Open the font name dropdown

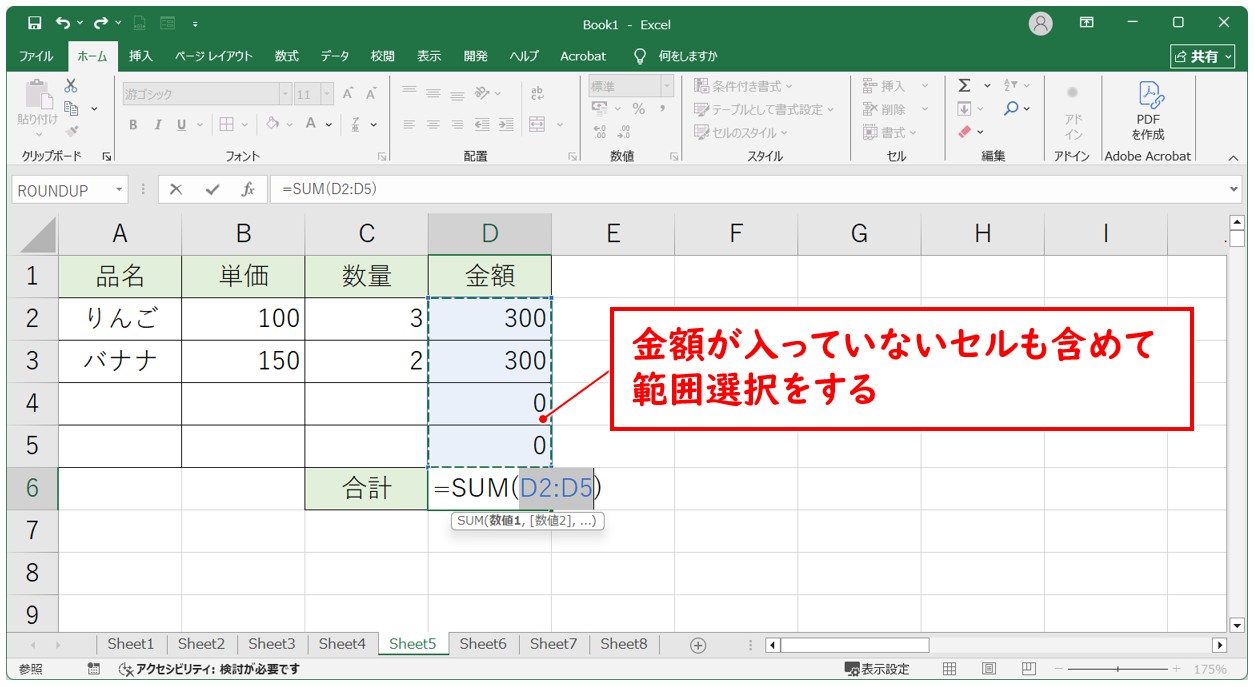tap(286, 94)
